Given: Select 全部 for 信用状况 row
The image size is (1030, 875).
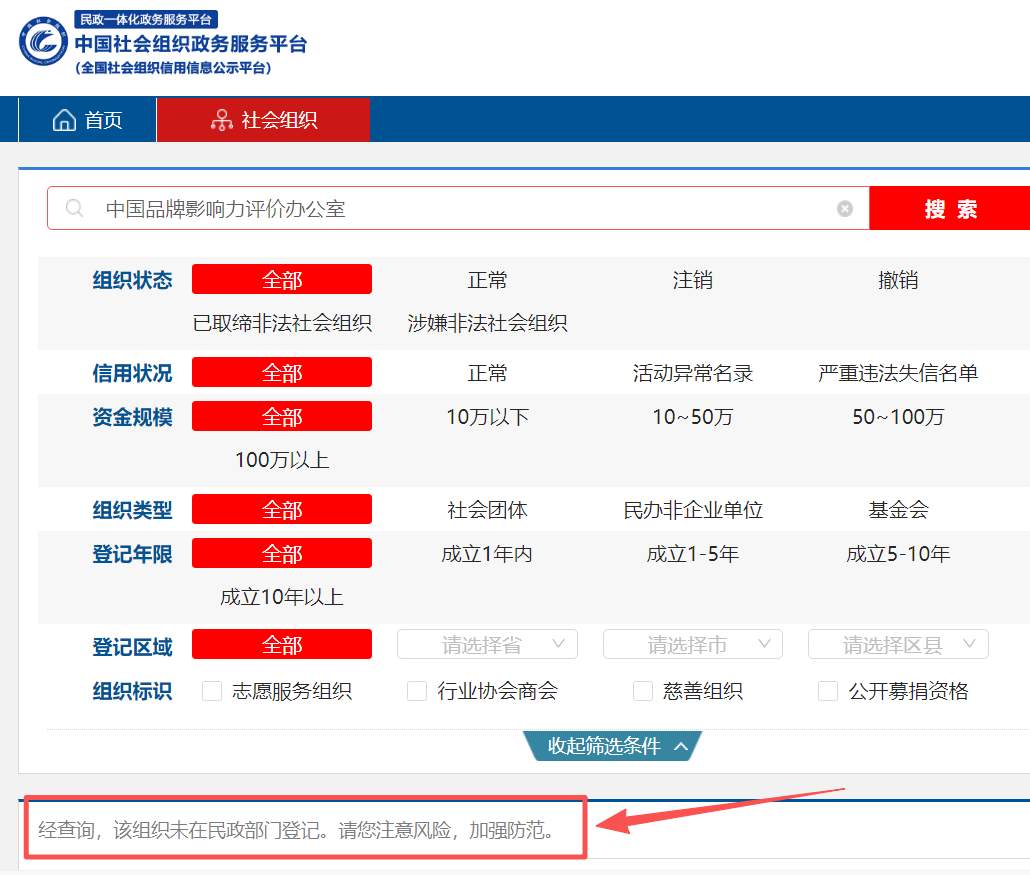Looking at the screenshot, I should pyautogui.click(x=281, y=372).
